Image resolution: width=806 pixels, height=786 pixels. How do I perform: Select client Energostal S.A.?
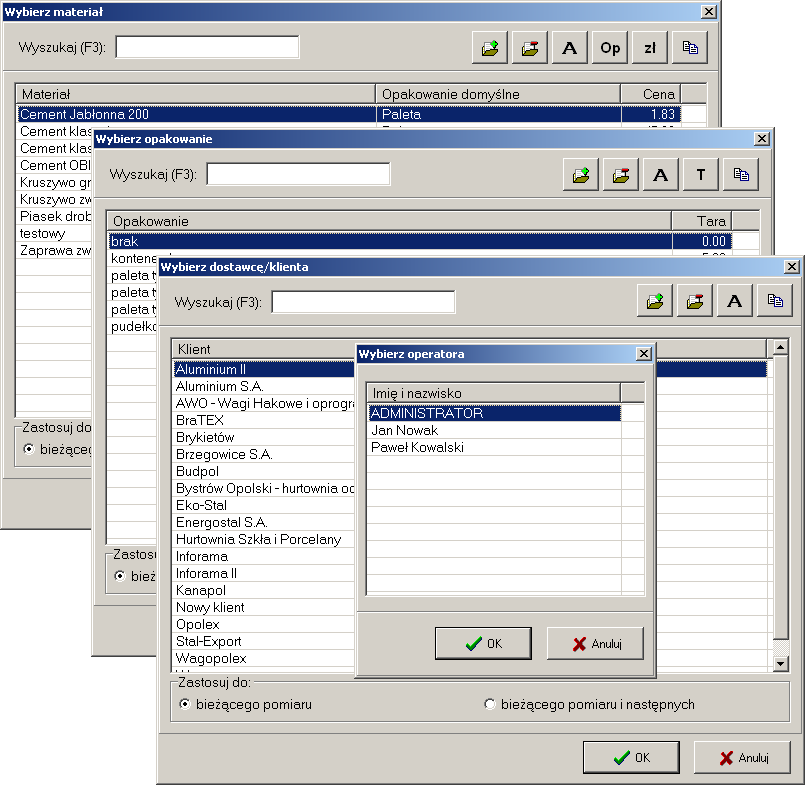click(x=264, y=522)
